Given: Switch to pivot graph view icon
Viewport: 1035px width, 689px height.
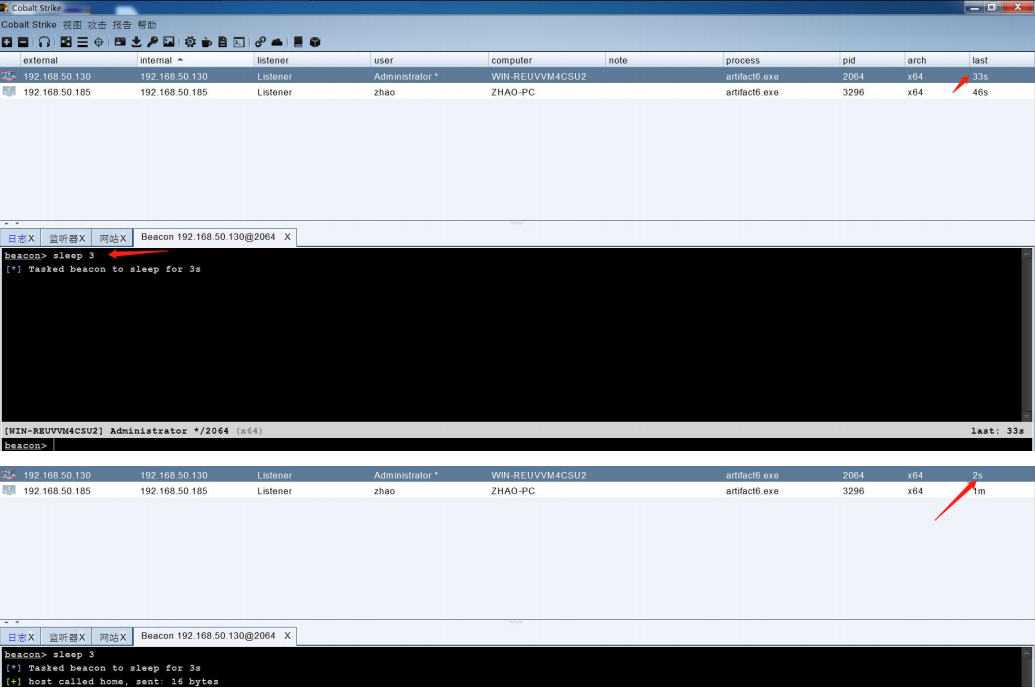Looking at the screenshot, I should pos(66,42).
